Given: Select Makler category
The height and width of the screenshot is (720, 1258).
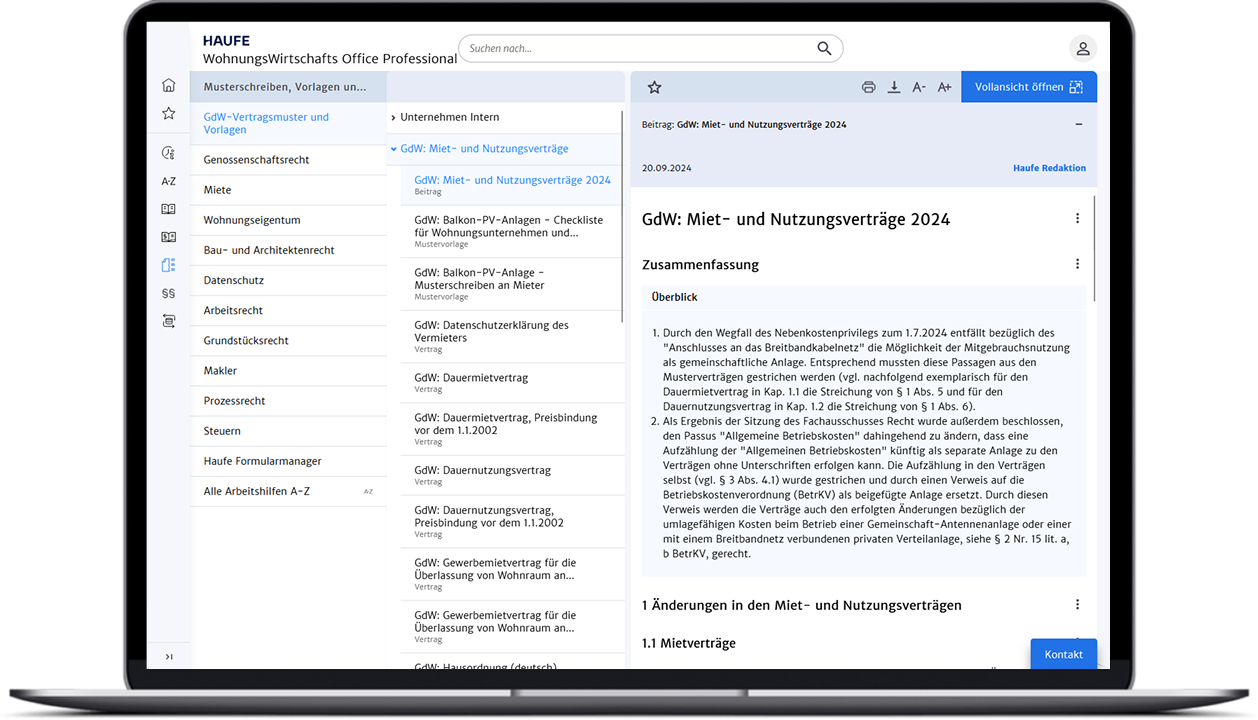Looking at the screenshot, I should pyautogui.click(x=288, y=370).
